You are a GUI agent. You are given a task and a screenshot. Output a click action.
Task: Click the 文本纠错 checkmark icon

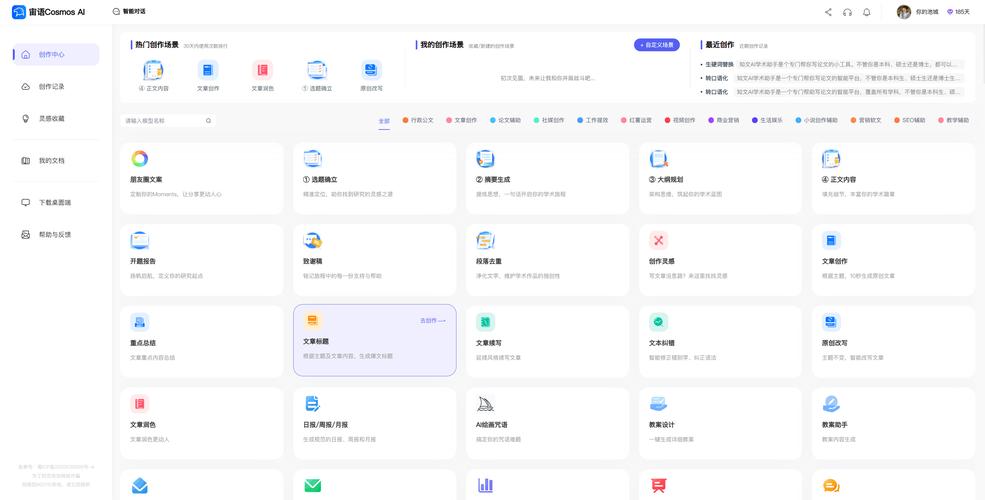pos(658,322)
